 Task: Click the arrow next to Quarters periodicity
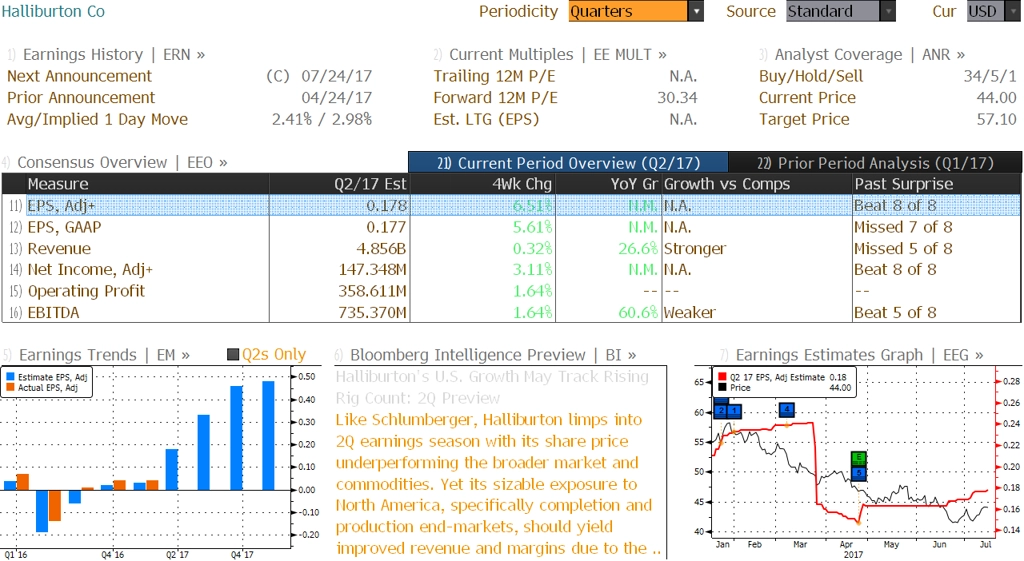696,11
